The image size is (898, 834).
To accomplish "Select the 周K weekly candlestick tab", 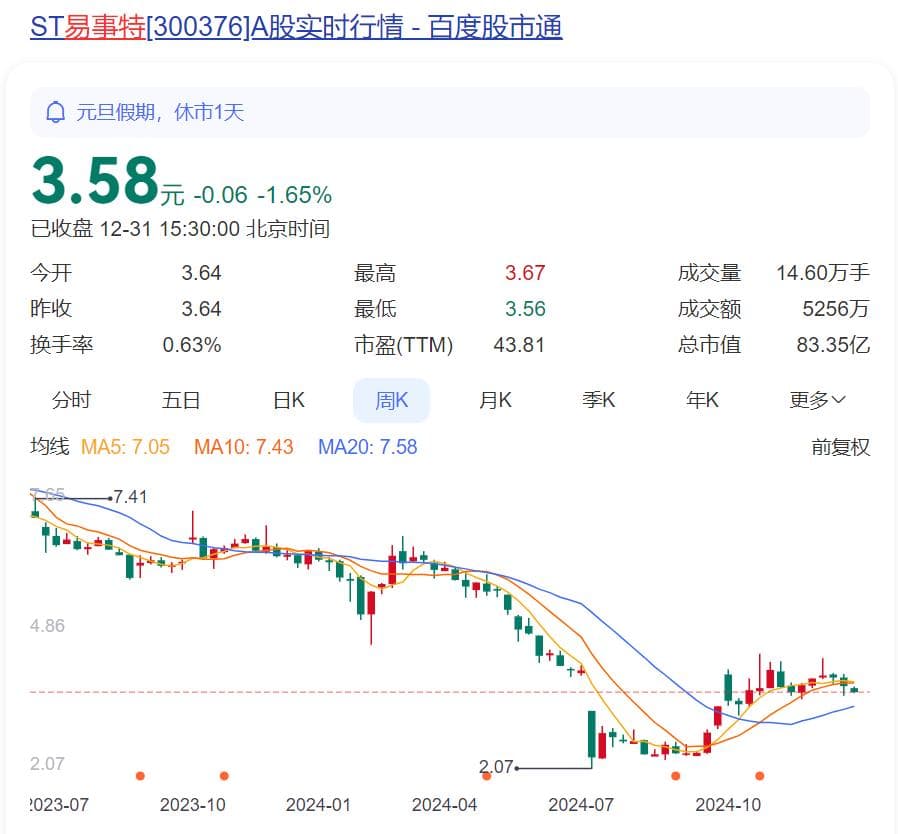I will pyautogui.click(x=391, y=401).
